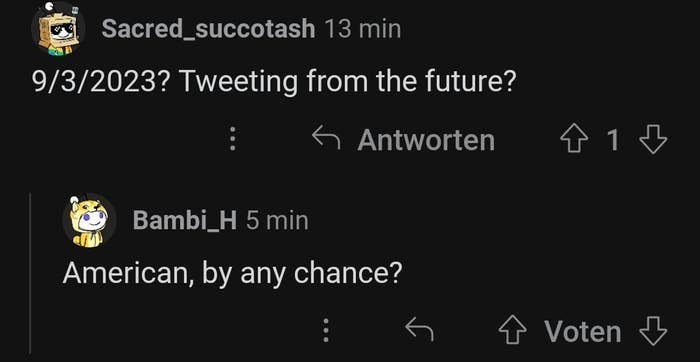Click the reply arrow icon beside Antworten

(x=326, y=139)
